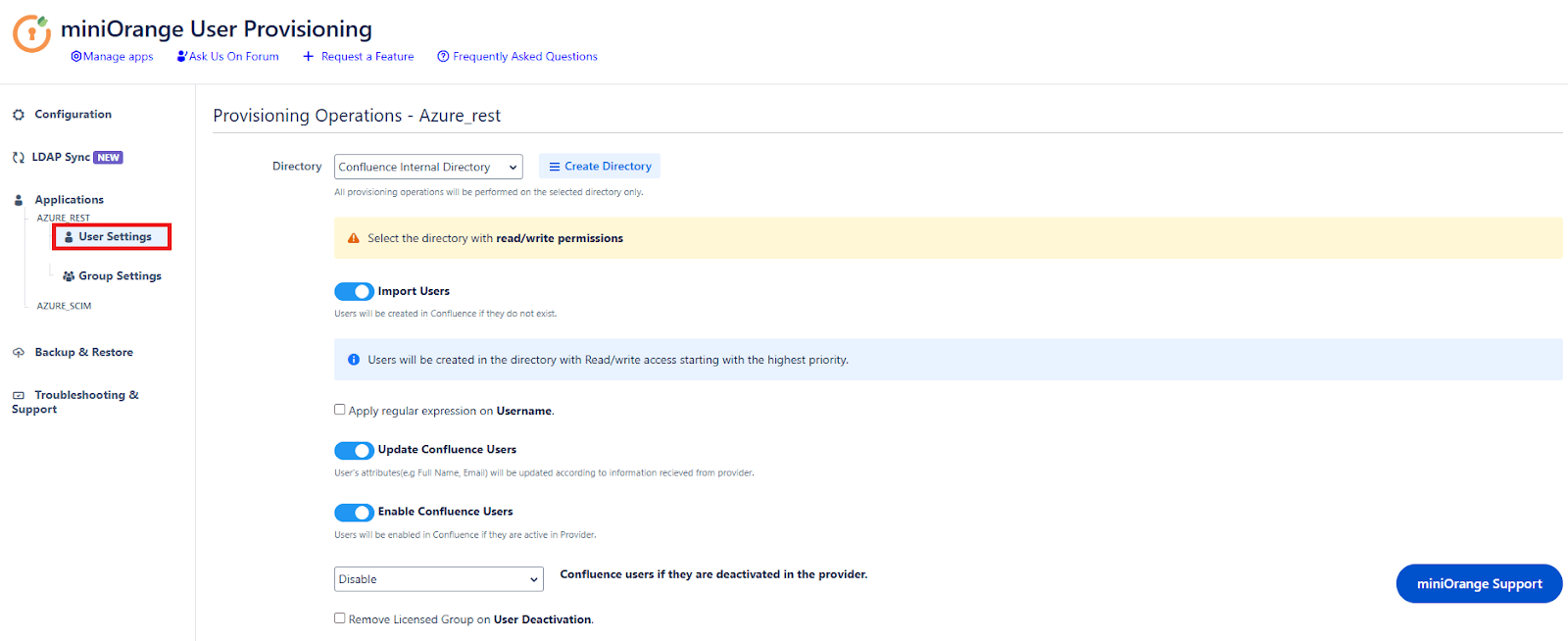Click the list icon on Create Directory

click(x=555, y=167)
